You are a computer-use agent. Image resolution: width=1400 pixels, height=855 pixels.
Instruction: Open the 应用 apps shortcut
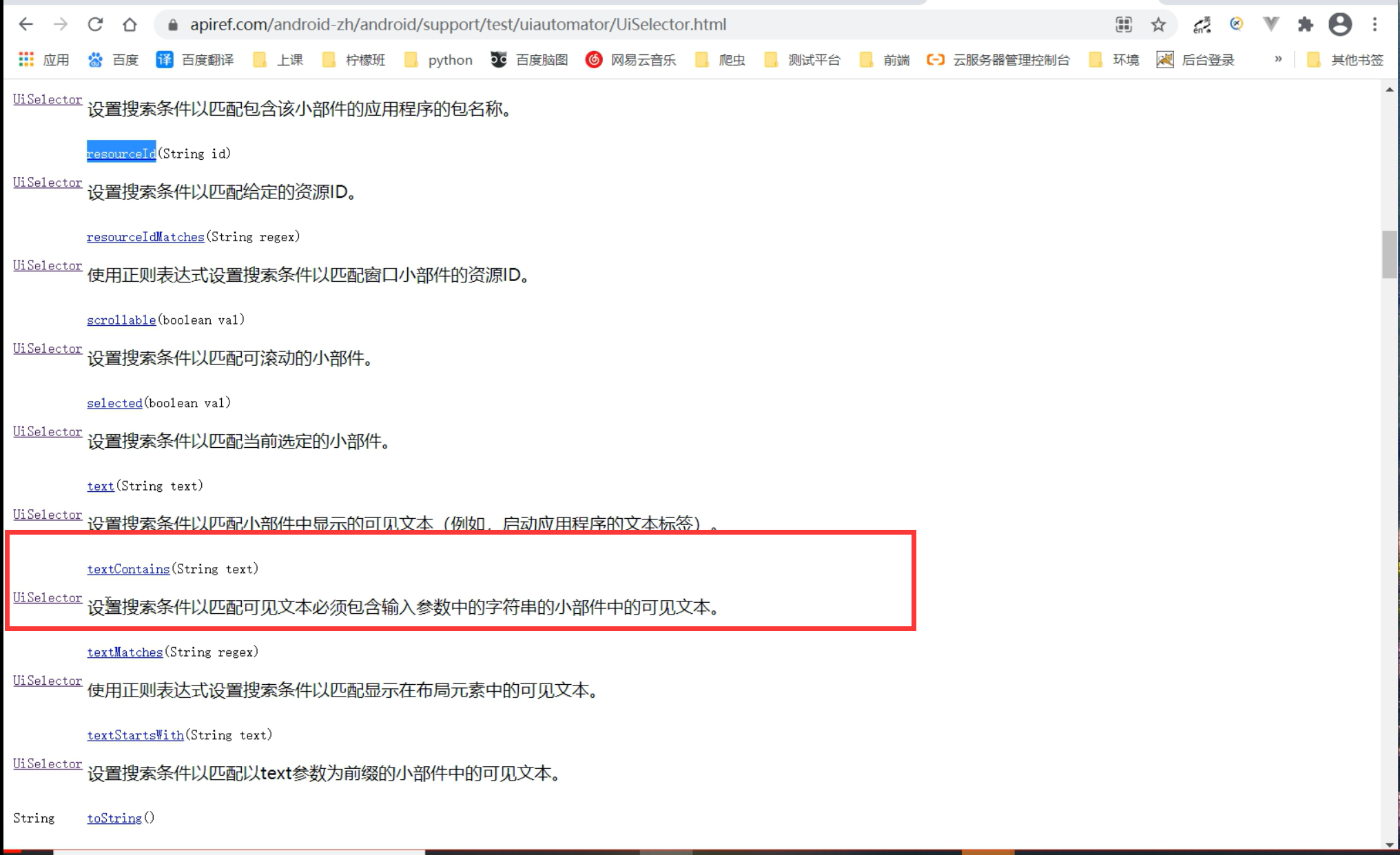pos(44,60)
